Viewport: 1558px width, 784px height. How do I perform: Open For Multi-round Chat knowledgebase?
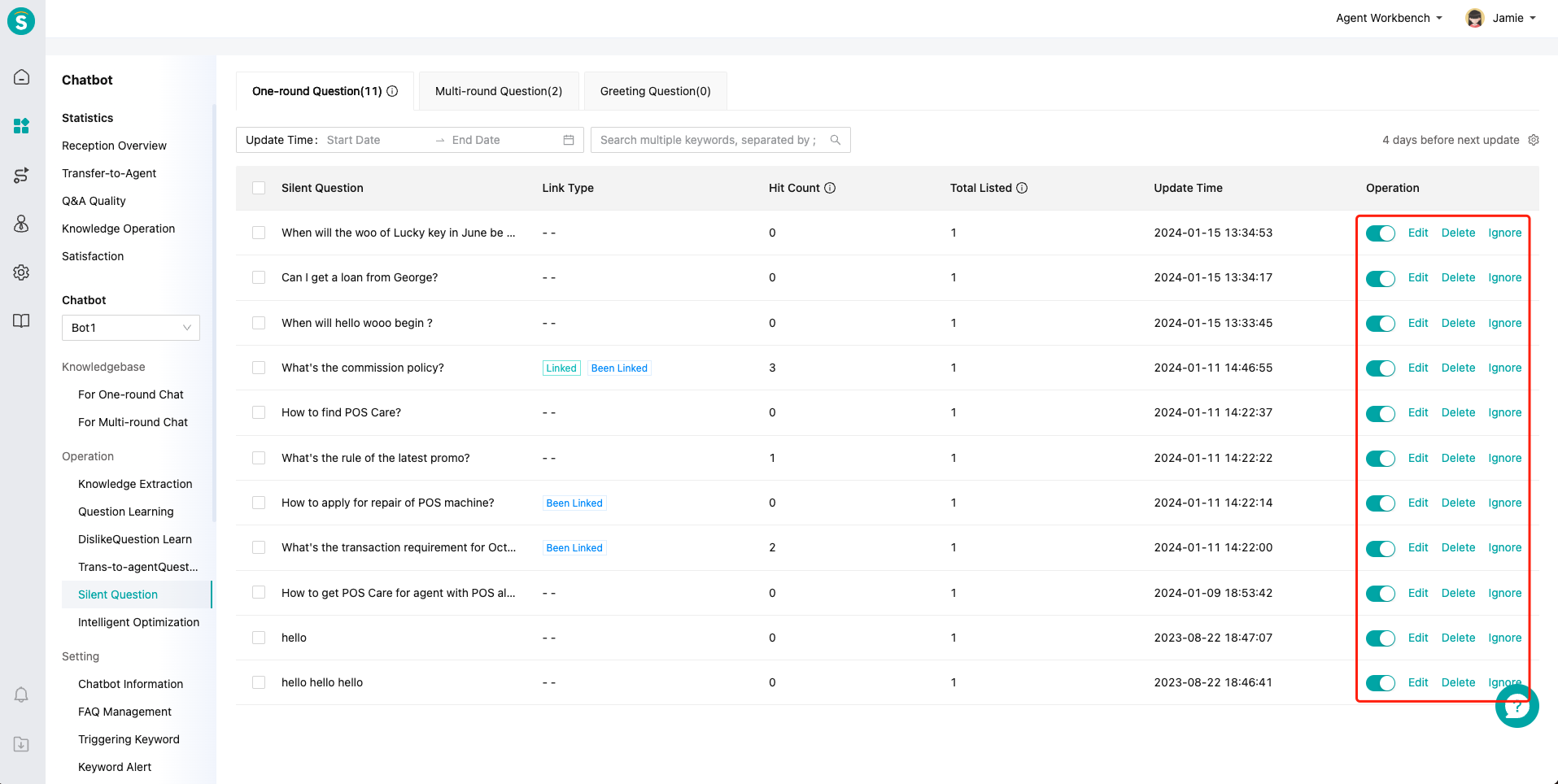point(133,422)
